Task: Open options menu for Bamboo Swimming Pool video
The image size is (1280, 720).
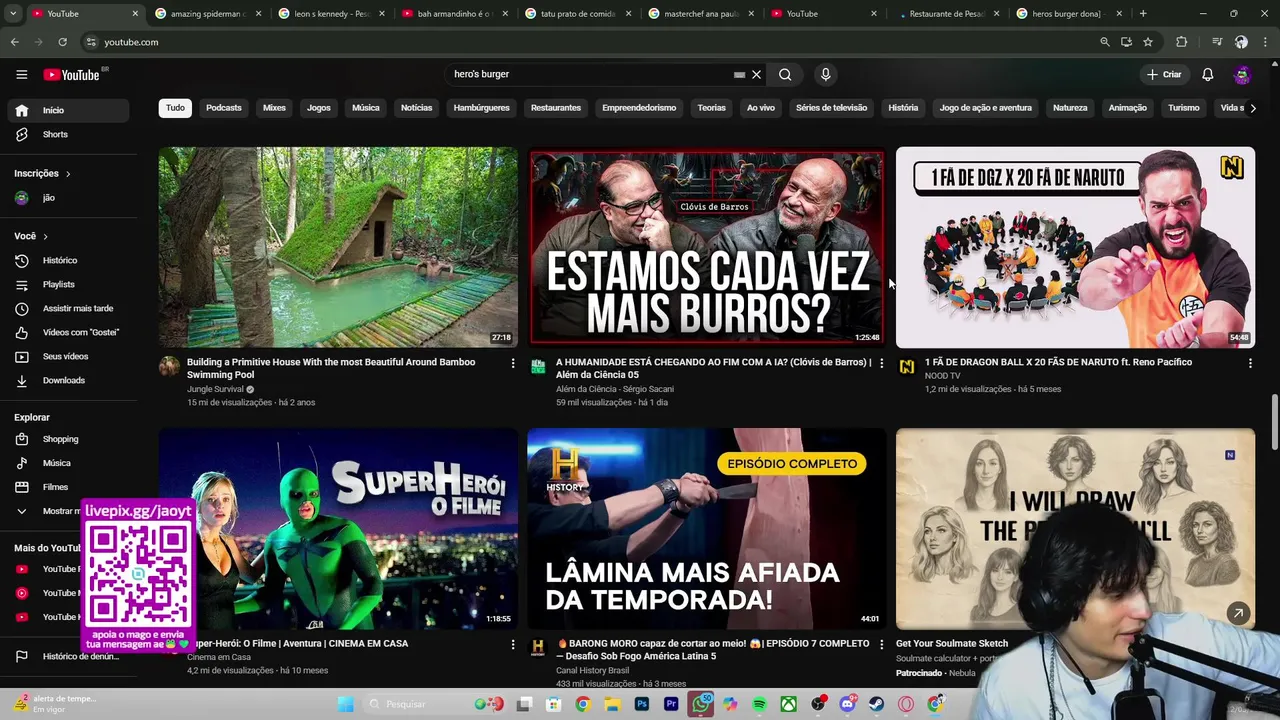Action: (x=513, y=363)
